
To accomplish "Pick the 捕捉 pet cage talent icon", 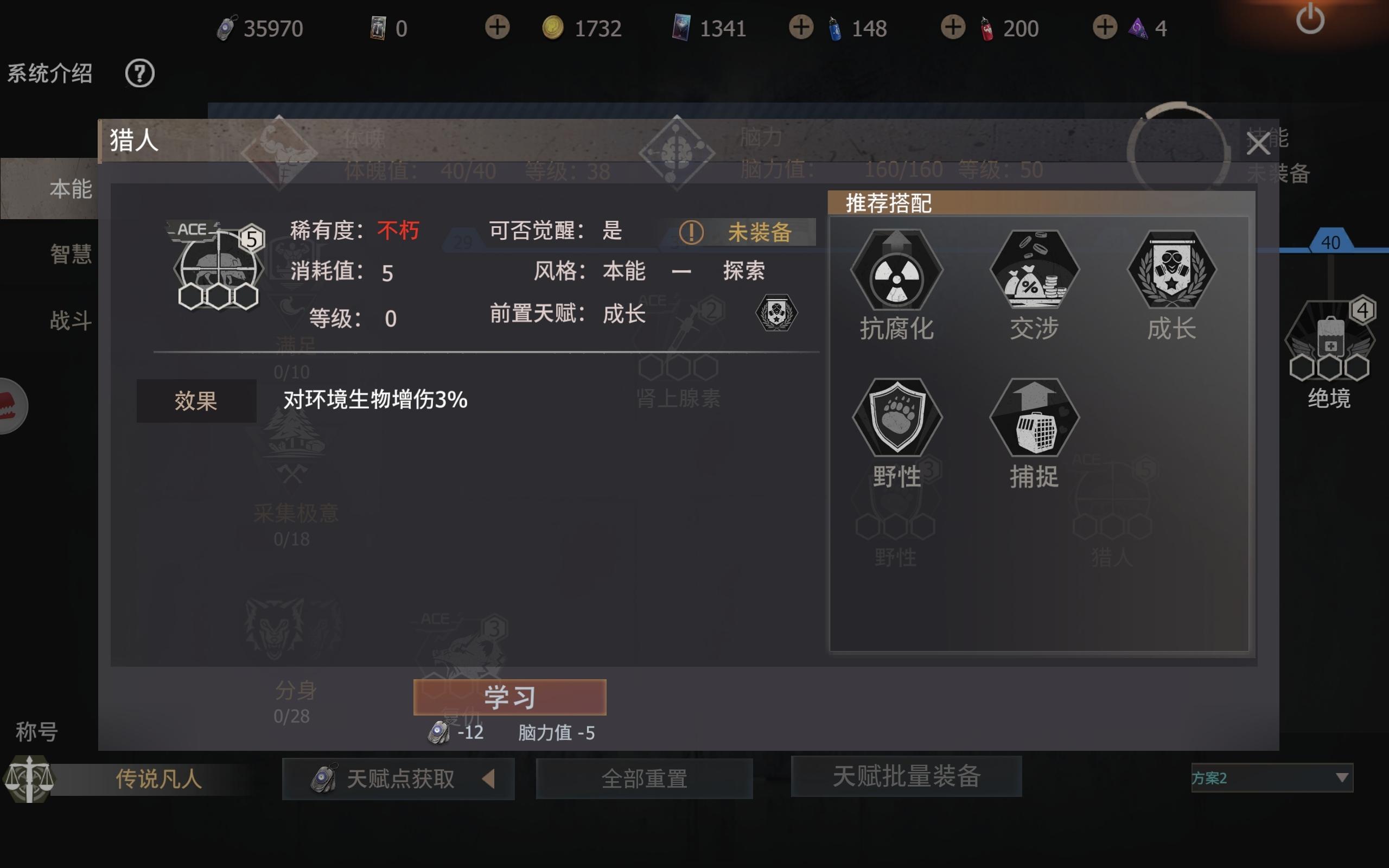I will [1034, 418].
